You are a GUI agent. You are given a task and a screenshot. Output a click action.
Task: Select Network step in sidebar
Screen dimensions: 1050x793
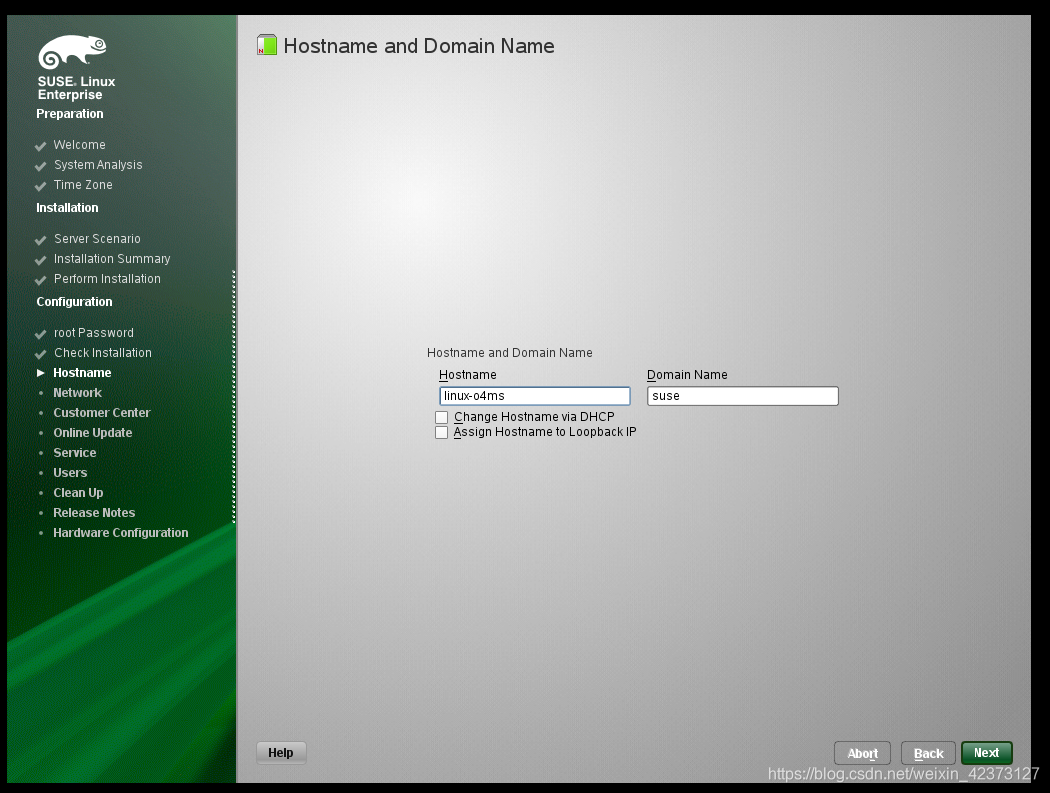[x=78, y=393]
